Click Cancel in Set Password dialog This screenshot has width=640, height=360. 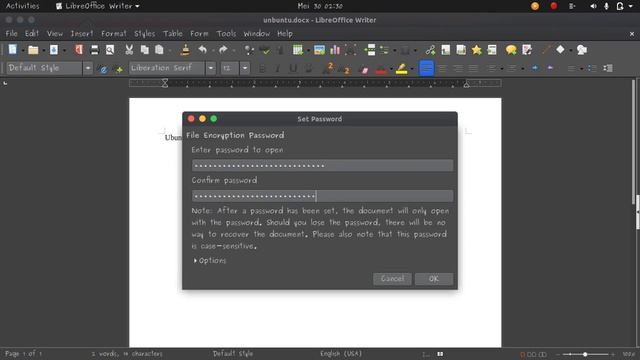pos(392,279)
